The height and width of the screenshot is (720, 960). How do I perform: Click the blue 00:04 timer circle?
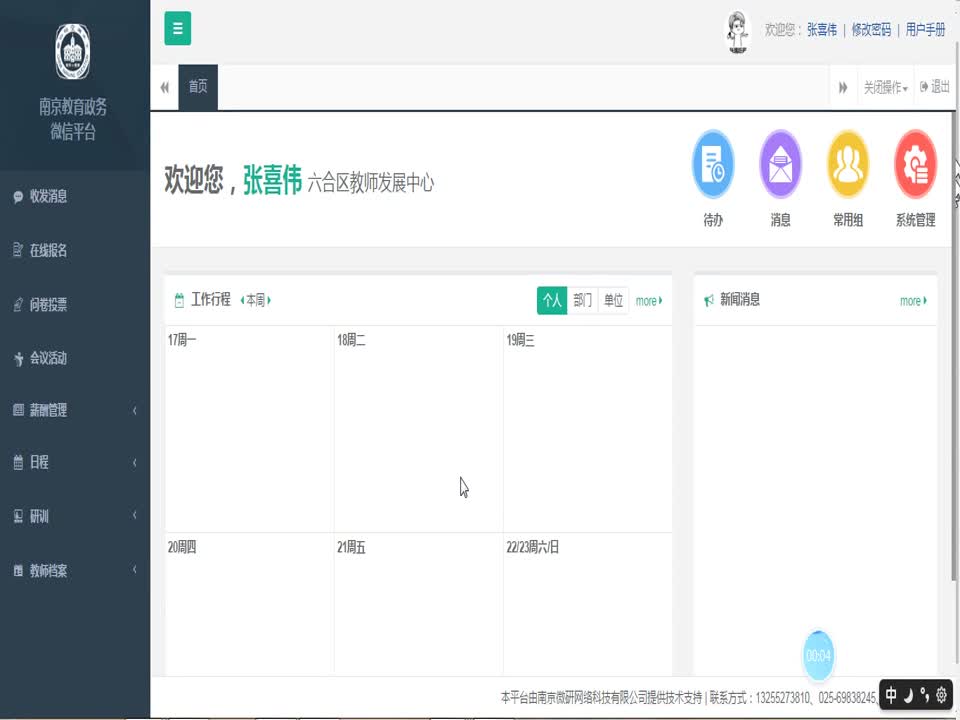(818, 656)
